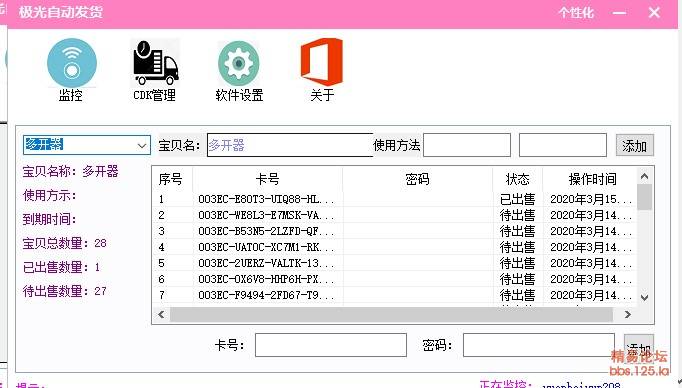Focus the bottom 密码 input field

538,345
